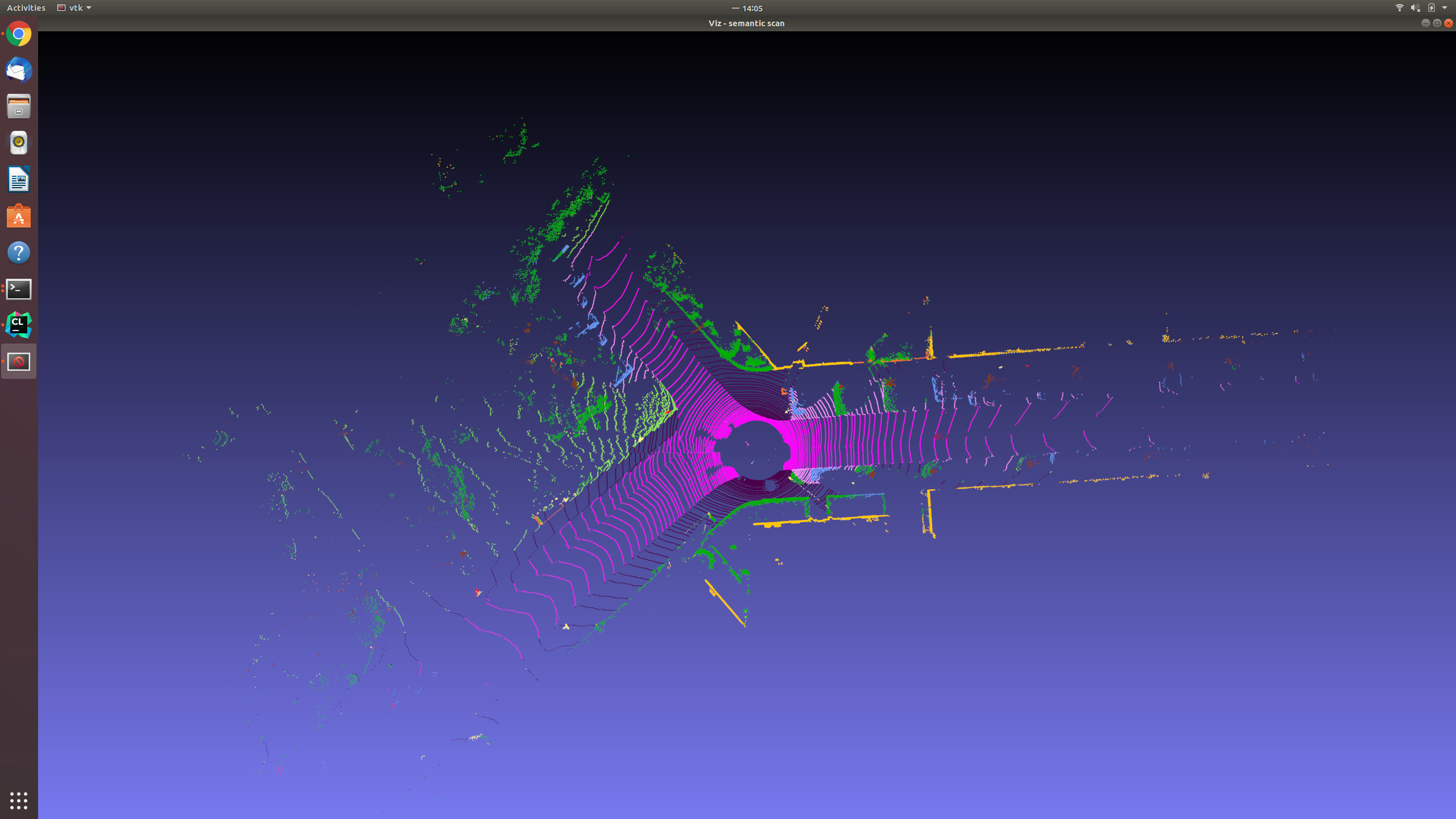
Task: Click the Wi-Fi status icon
Action: (x=1400, y=8)
